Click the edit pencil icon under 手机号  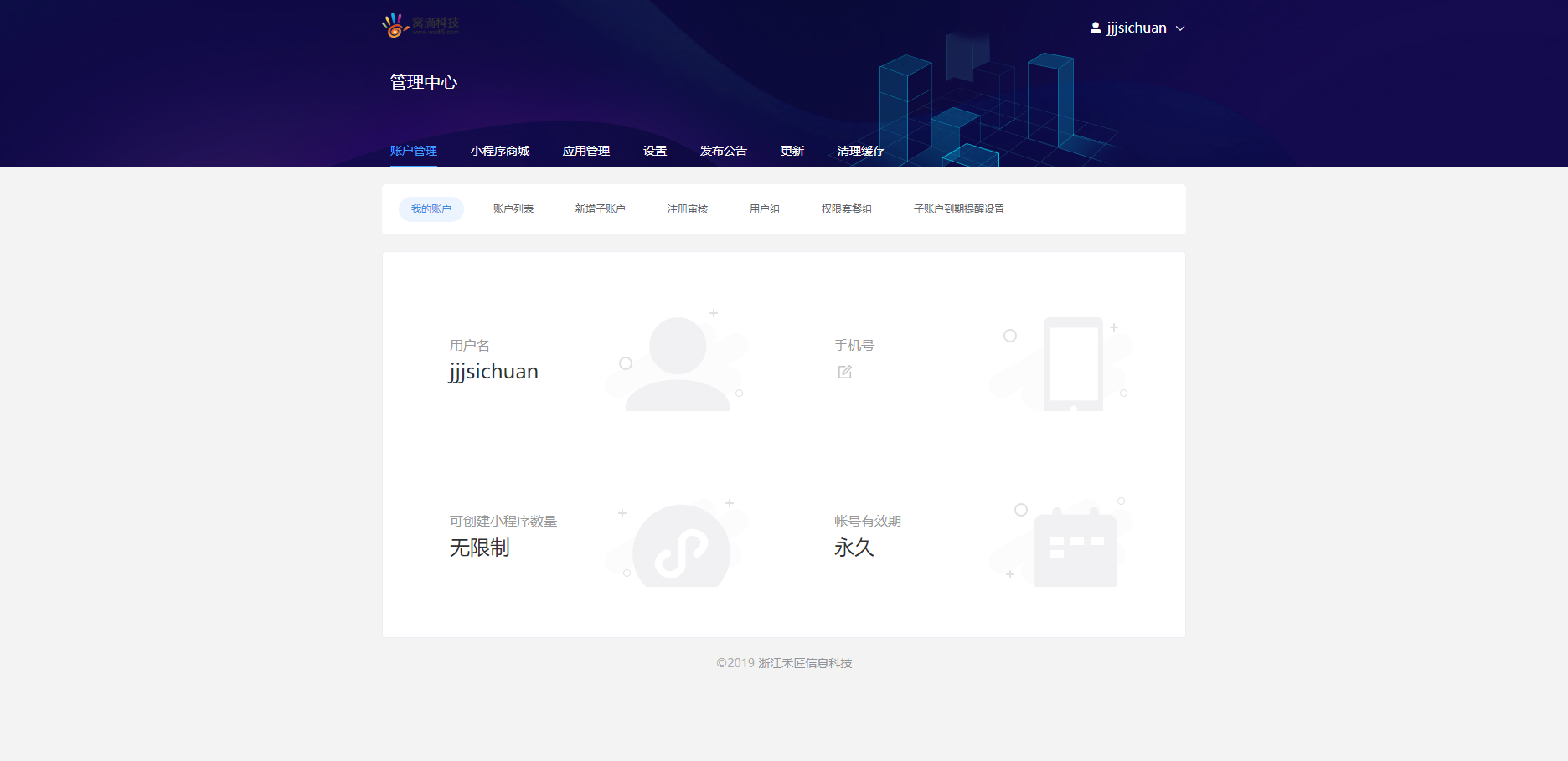pyautogui.click(x=844, y=372)
